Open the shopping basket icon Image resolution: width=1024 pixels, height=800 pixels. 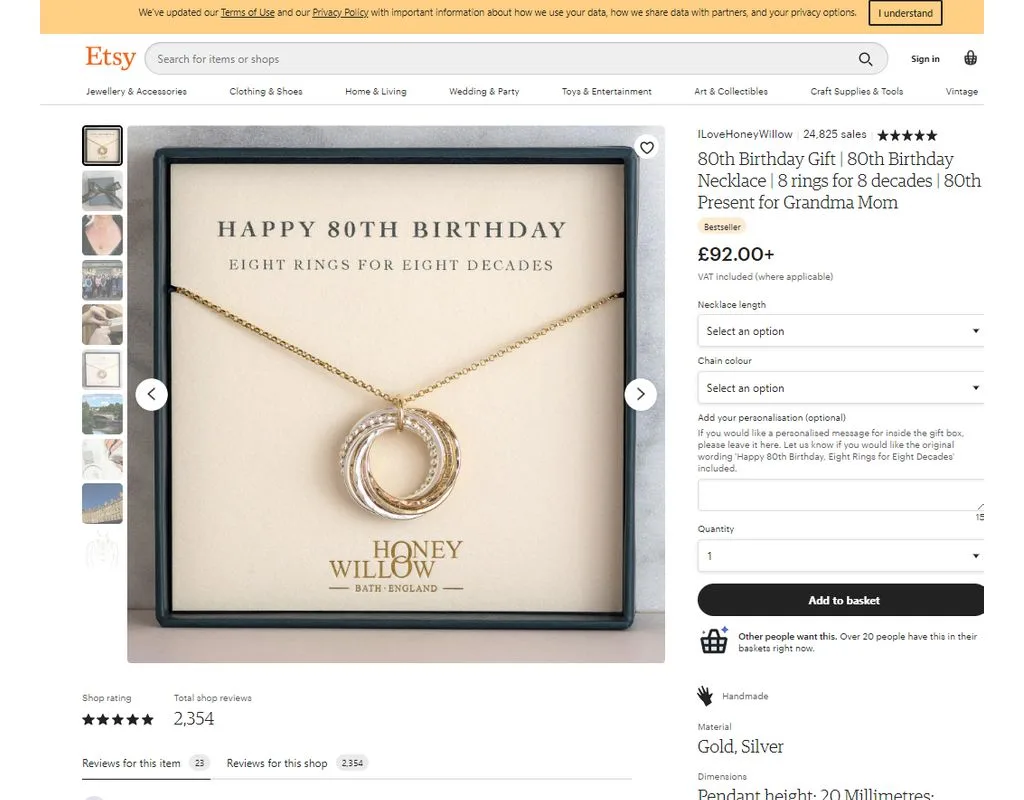pyautogui.click(x=970, y=59)
